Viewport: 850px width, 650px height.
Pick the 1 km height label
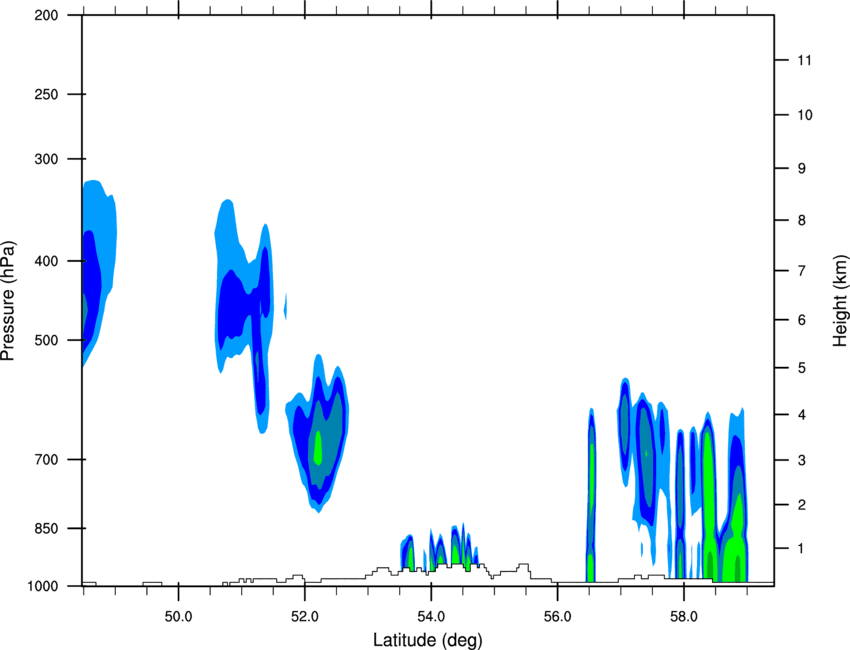[802, 549]
